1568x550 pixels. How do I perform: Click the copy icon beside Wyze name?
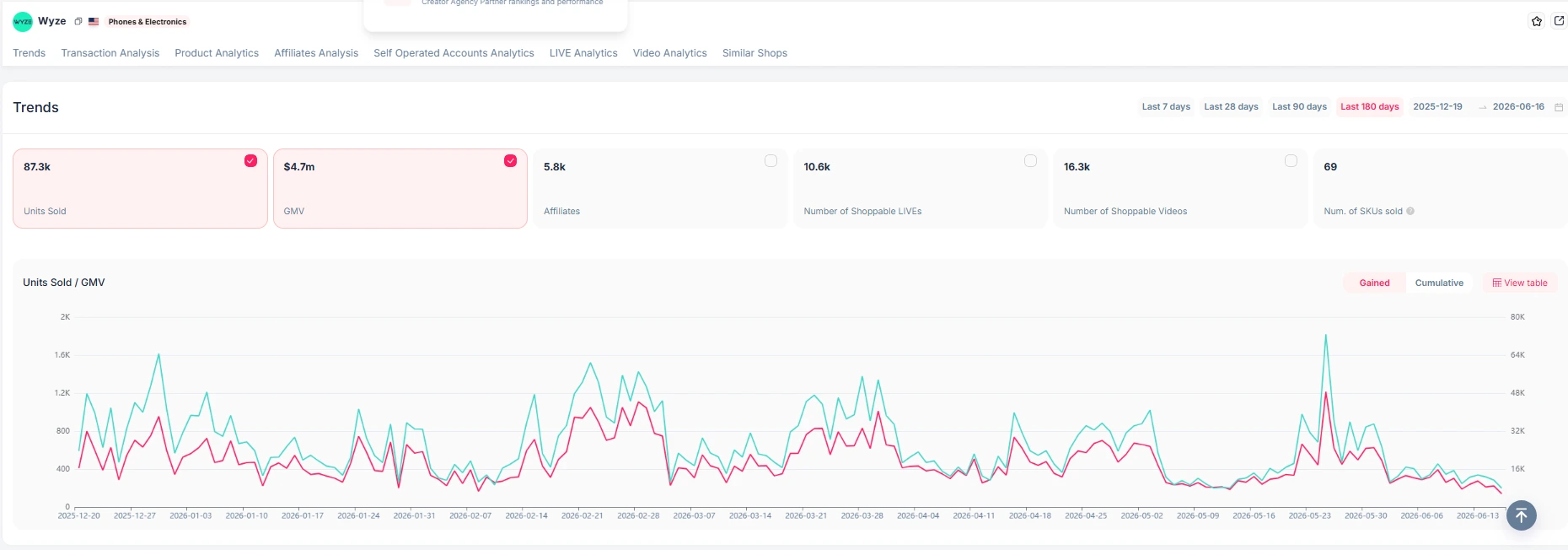point(78,22)
